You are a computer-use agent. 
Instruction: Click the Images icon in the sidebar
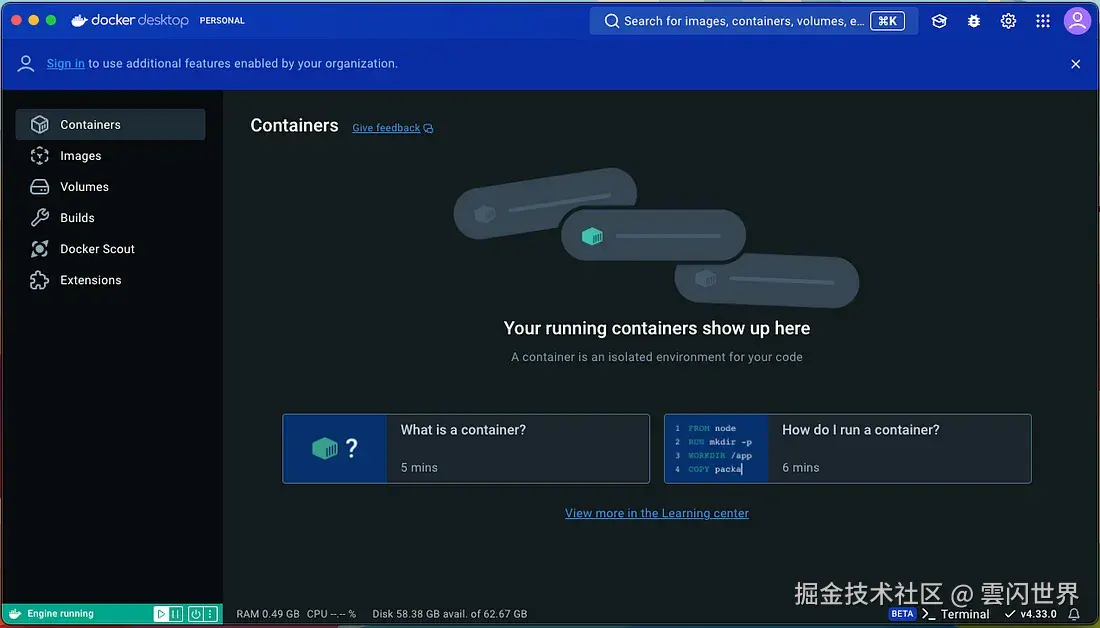point(39,156)
